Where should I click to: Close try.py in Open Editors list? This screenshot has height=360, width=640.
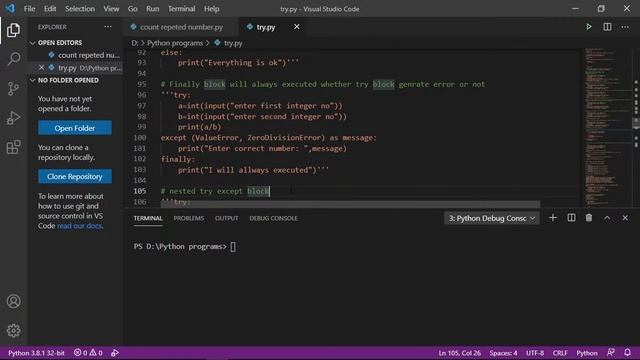(x=41, y=68)
